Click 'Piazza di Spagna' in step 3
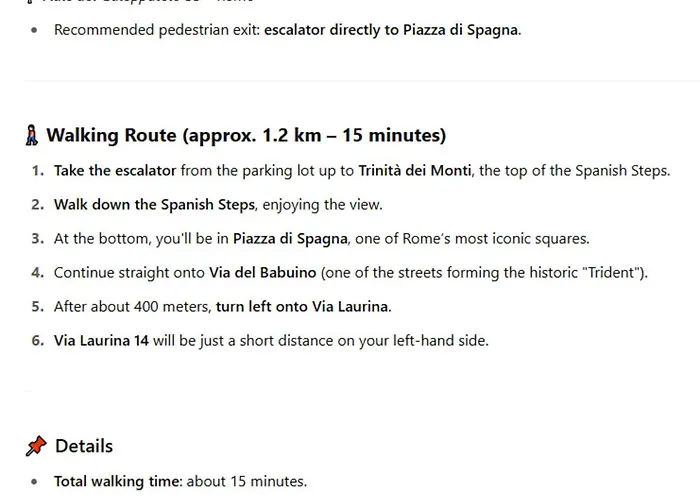700x500 pixels. (290, 238)
